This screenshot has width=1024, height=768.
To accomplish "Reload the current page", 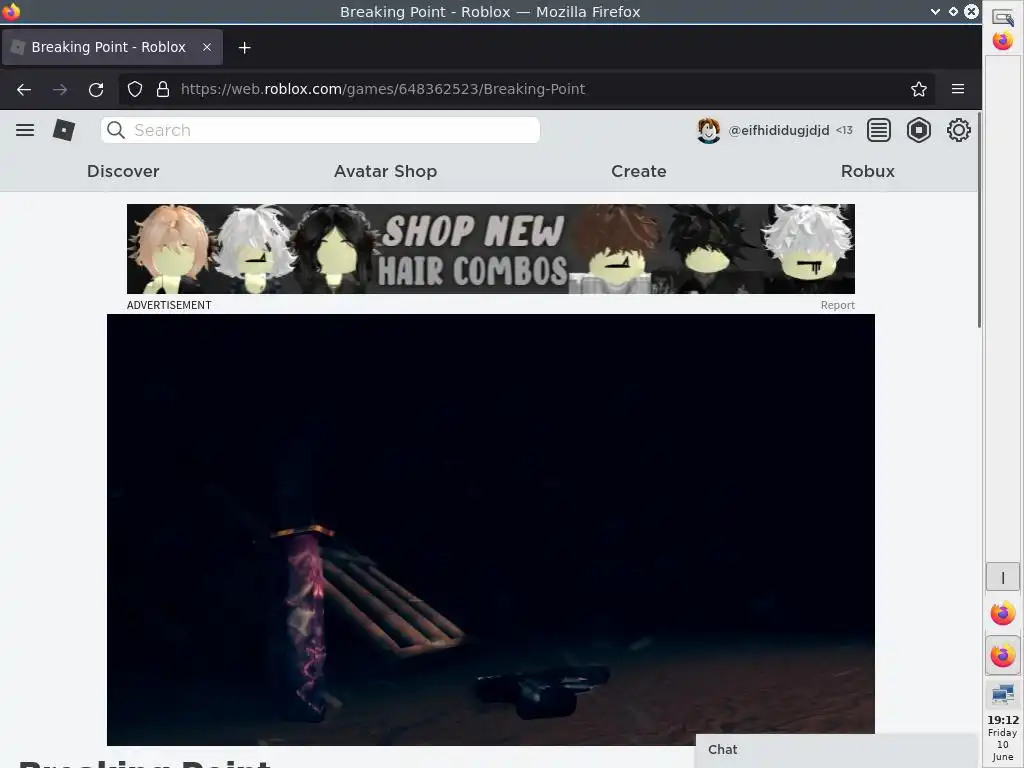I will coord(96,89).
